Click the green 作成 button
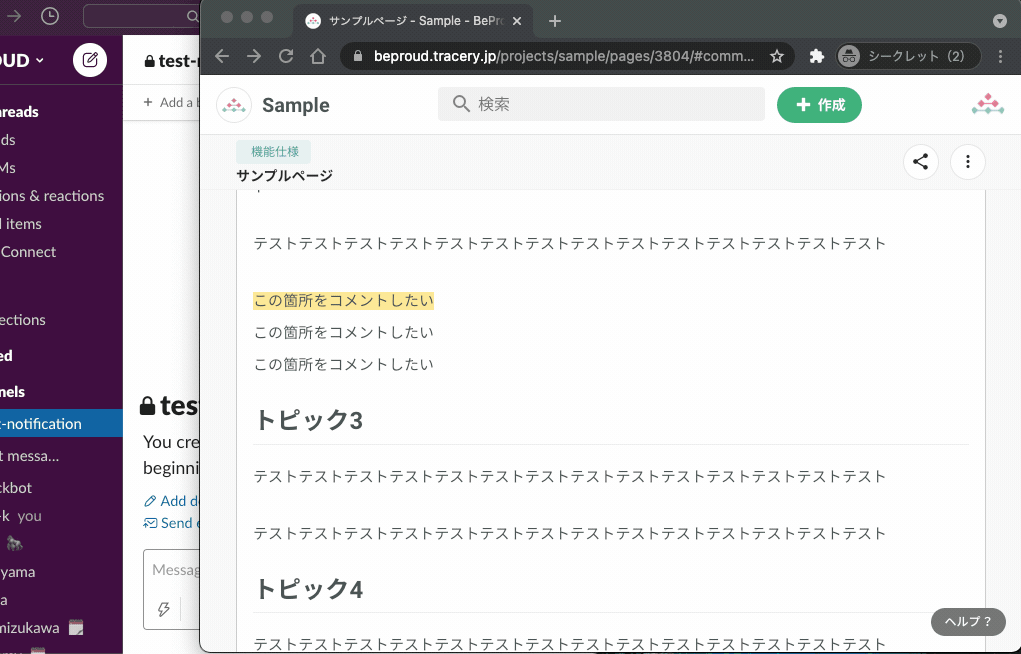This screenshot has width=1021, height=654. [819, 105]
